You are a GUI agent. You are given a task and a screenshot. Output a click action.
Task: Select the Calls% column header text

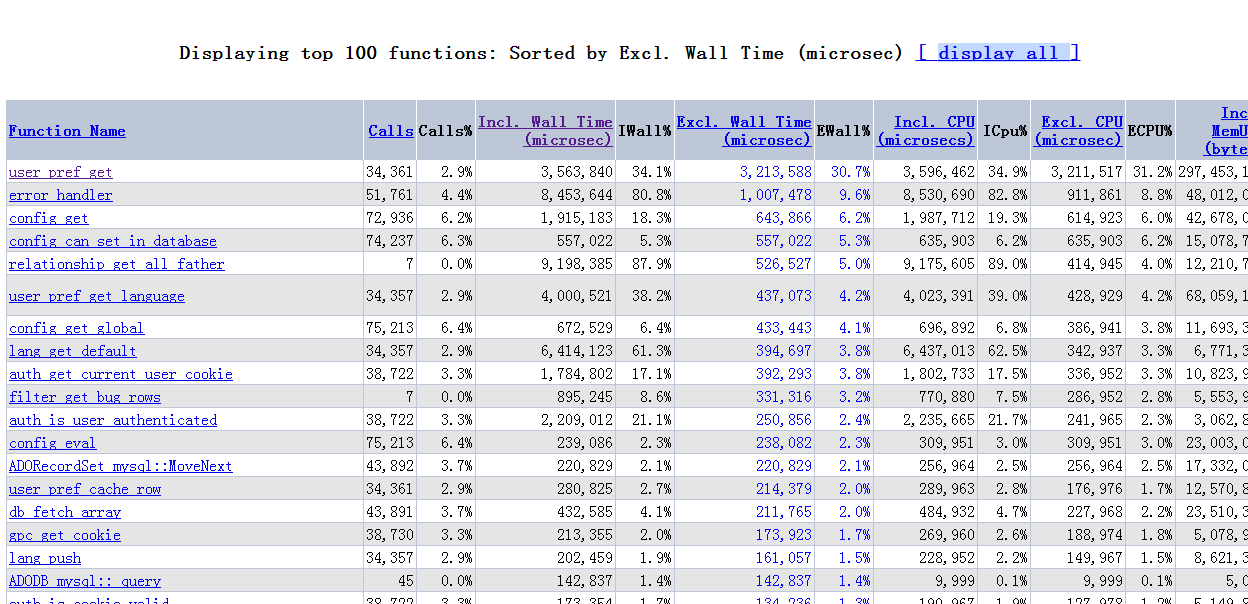pos(445,131)
